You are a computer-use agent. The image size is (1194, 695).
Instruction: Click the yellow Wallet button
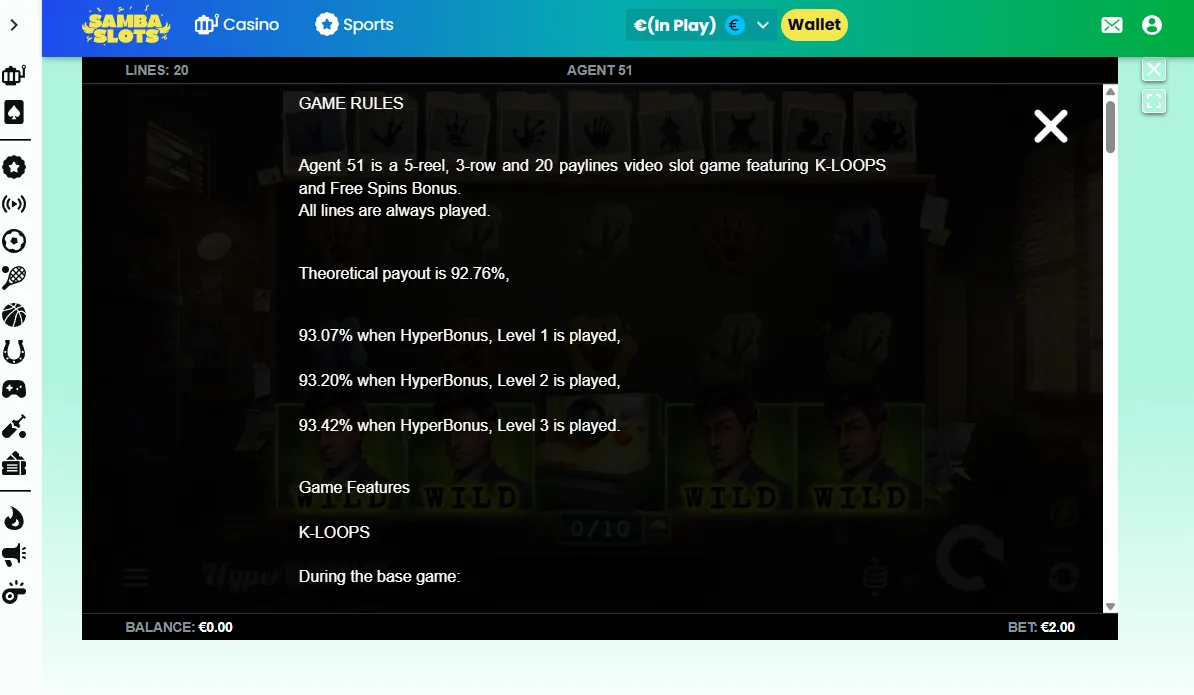pyautogui.click(x=814, y=24)
